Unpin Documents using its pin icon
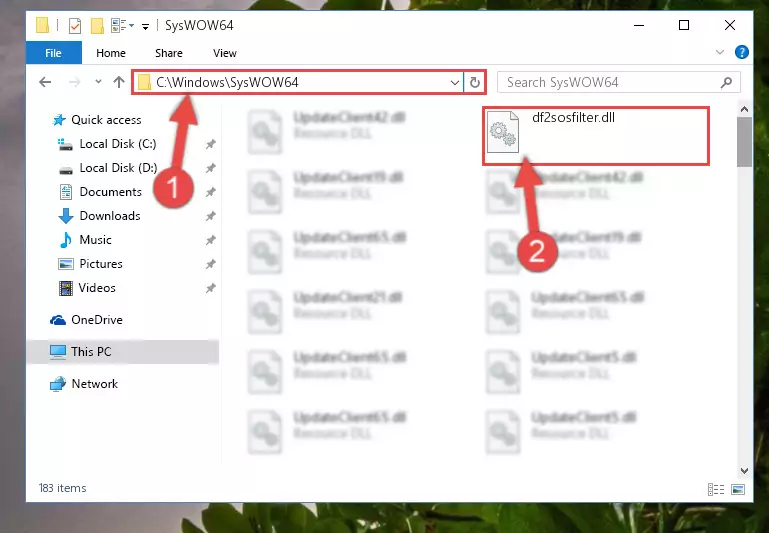 pyautogui.click(x=210, y=192)
